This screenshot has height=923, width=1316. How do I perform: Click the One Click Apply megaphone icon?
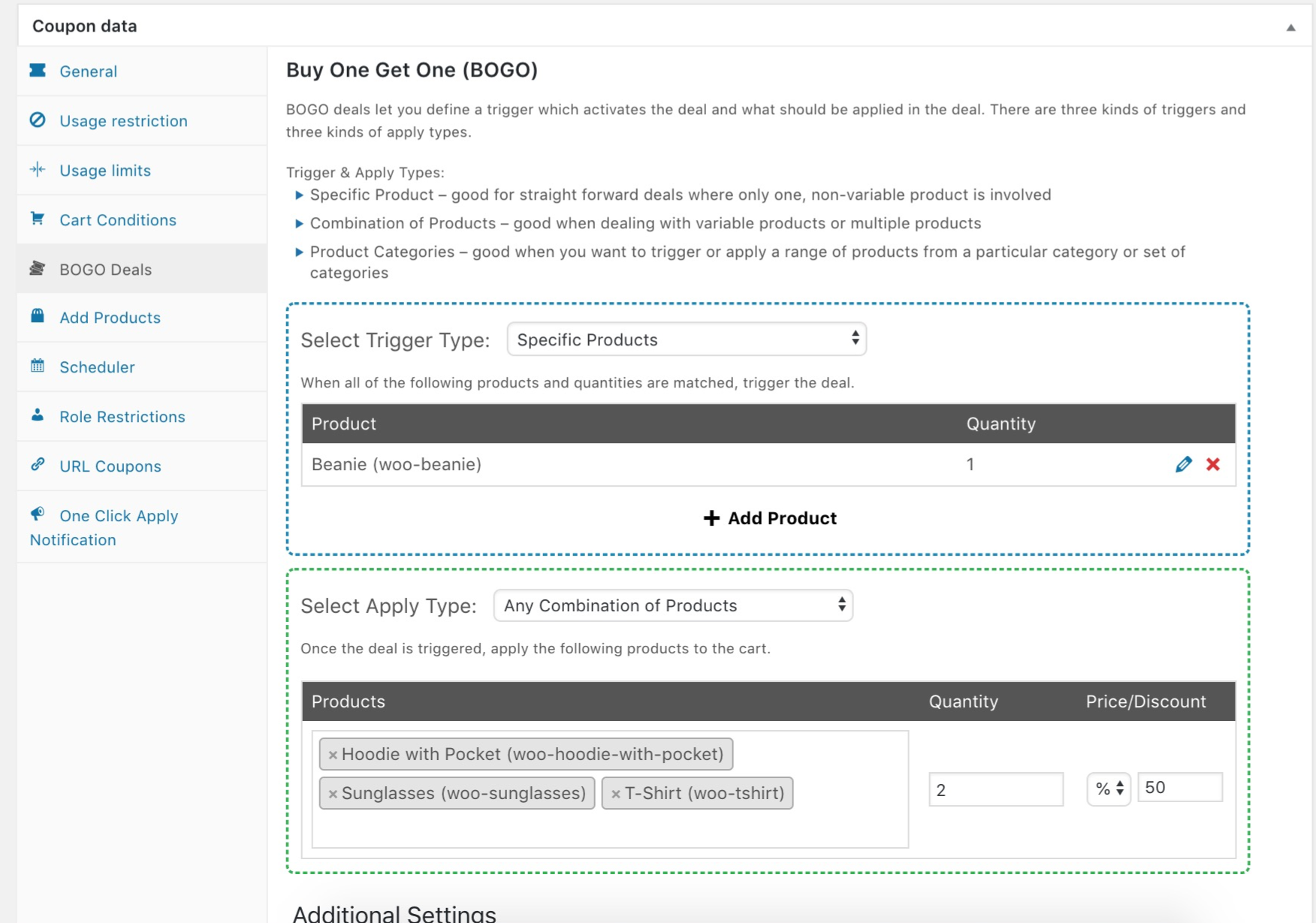coord(38,514)
